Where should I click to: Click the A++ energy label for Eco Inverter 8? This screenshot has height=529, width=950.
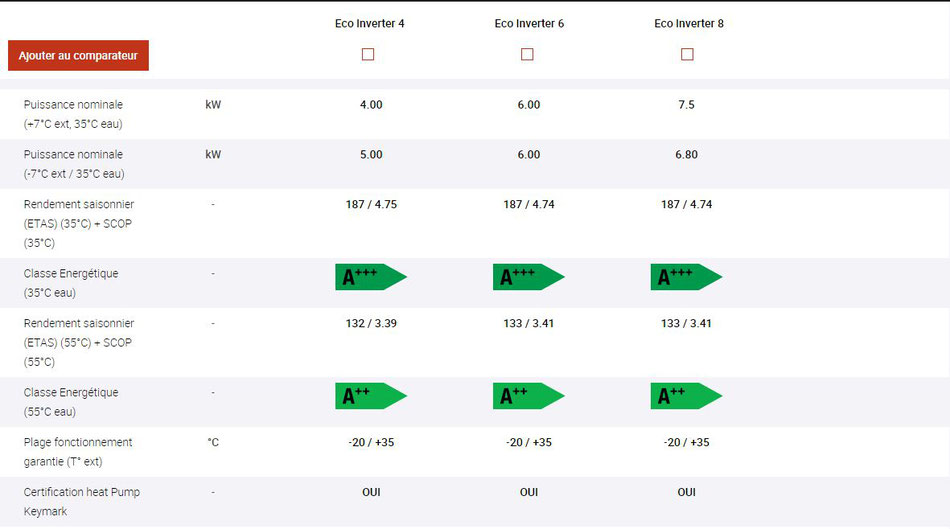(x=686, y=396)
